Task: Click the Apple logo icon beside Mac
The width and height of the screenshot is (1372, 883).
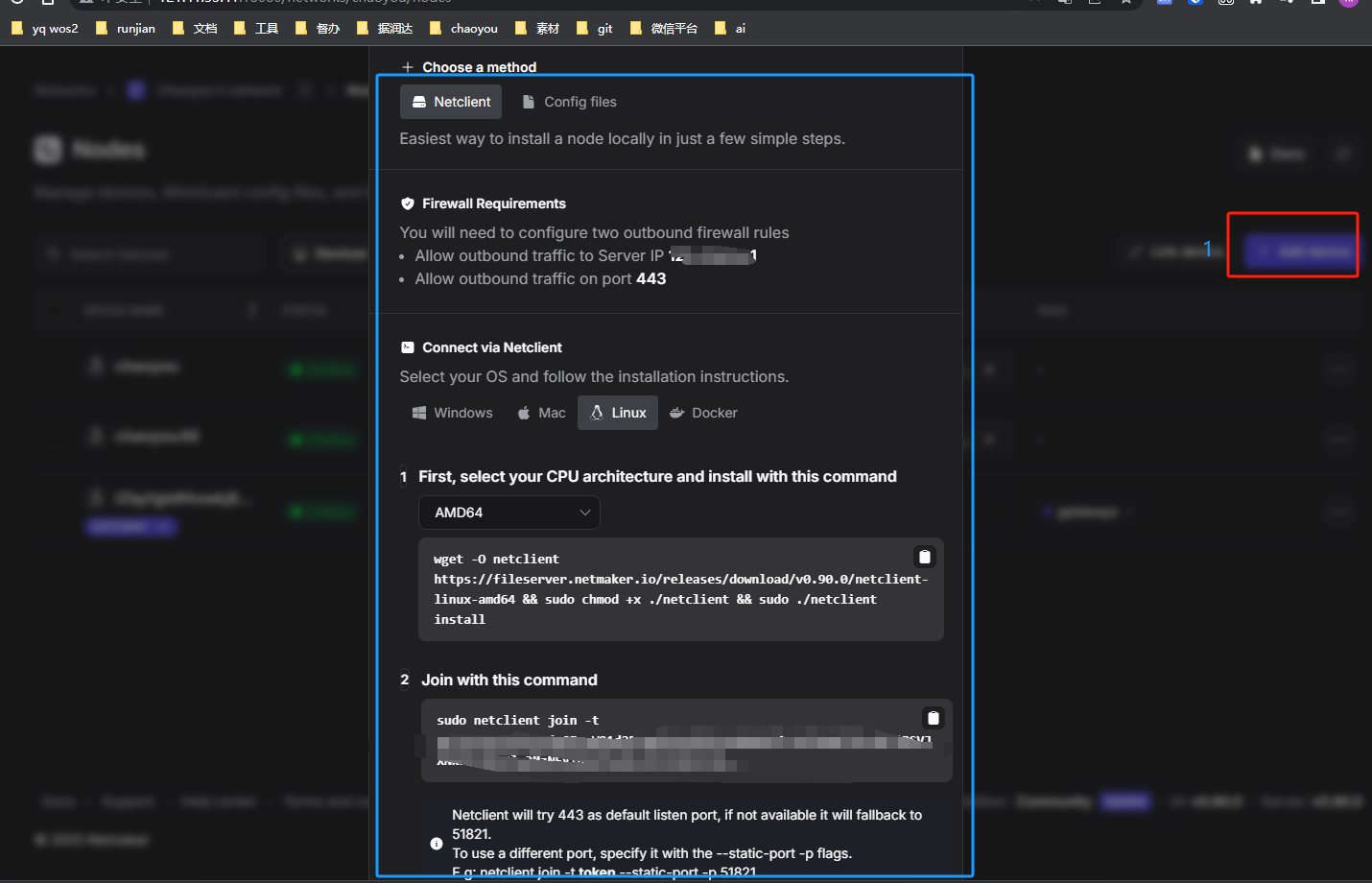Action: 524,413
